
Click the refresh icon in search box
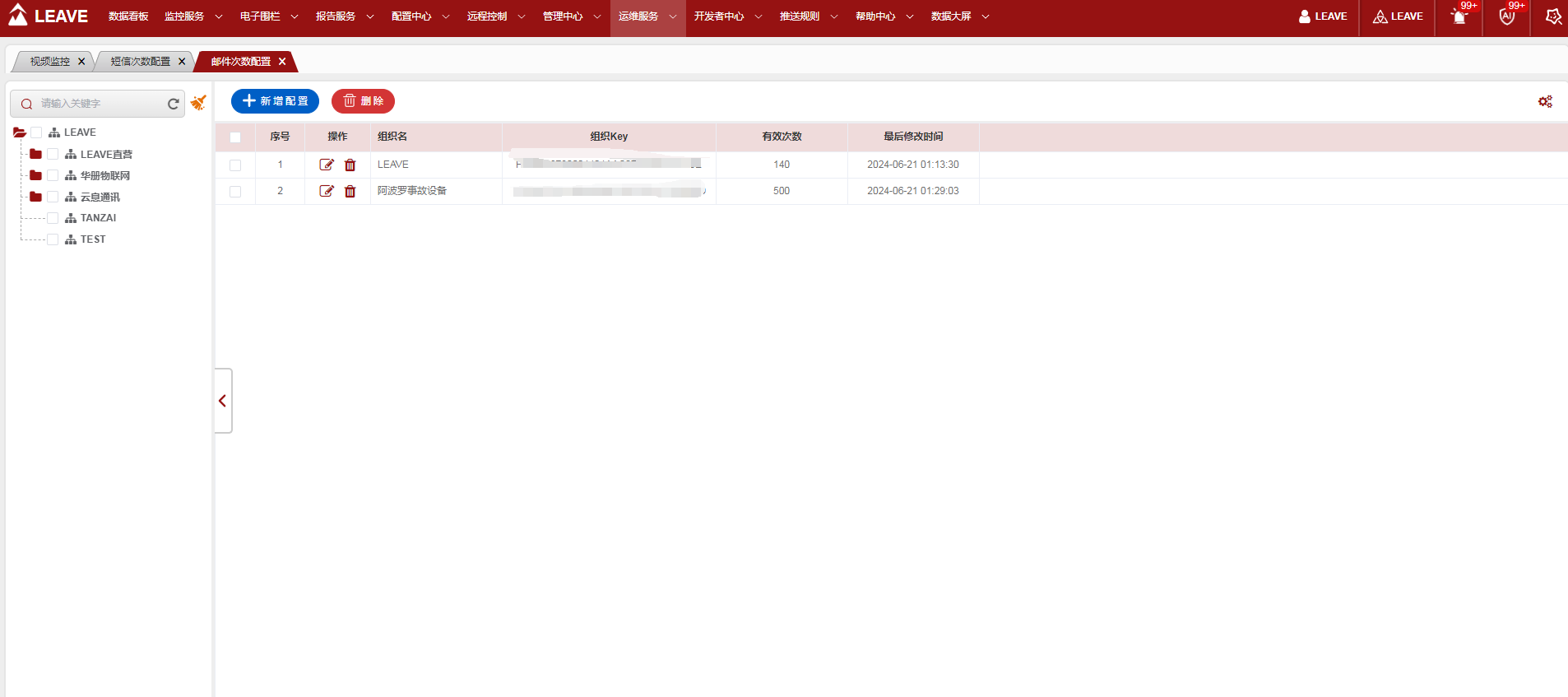coord(173,104)
